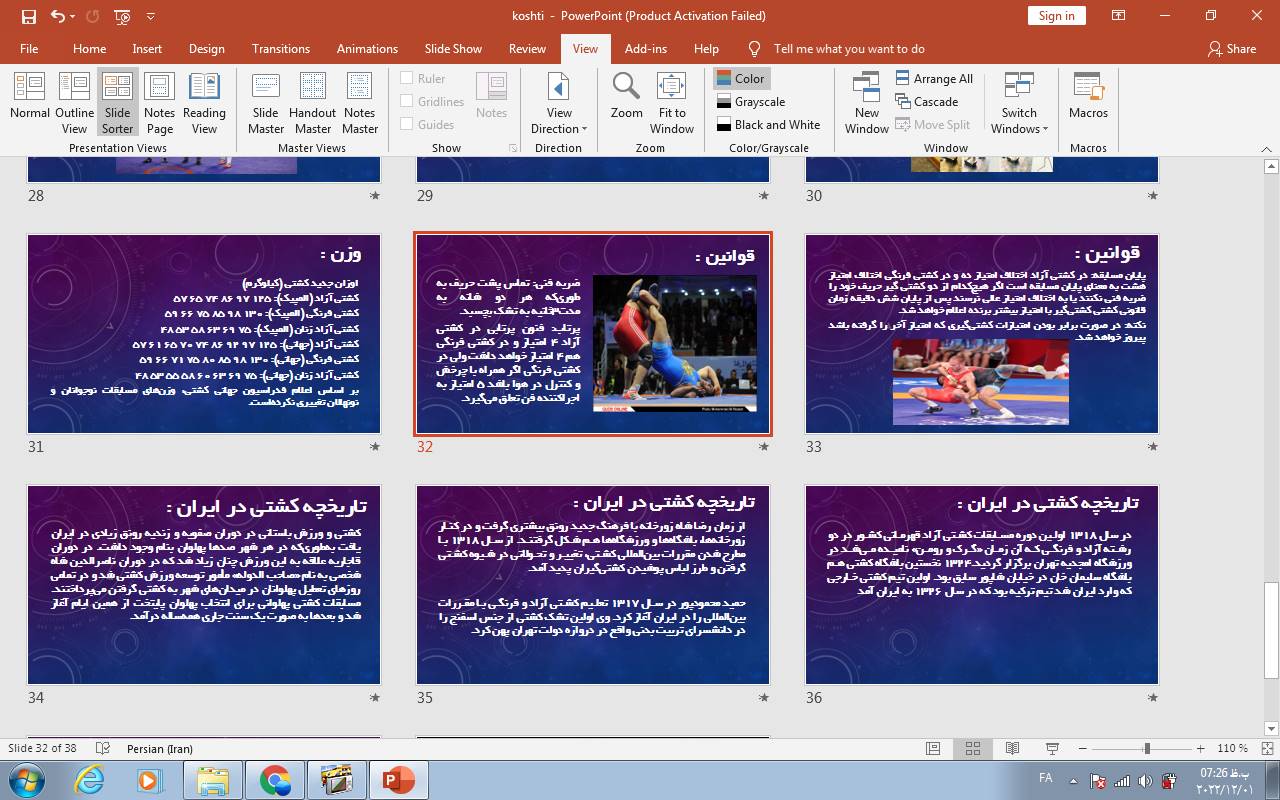Select slide 35 thumbnail

pos(593,584)
